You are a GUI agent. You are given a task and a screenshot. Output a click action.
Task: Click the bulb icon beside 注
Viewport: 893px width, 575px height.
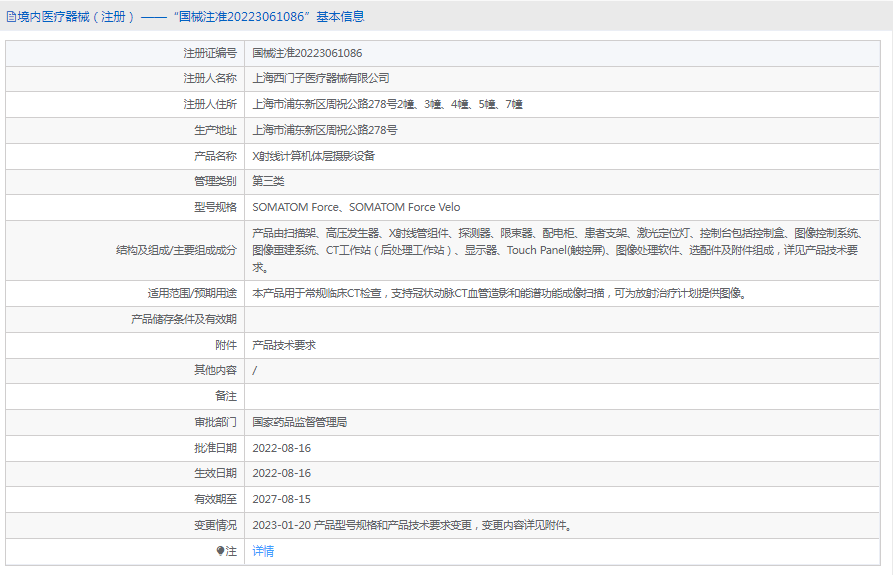pos(220,551)
